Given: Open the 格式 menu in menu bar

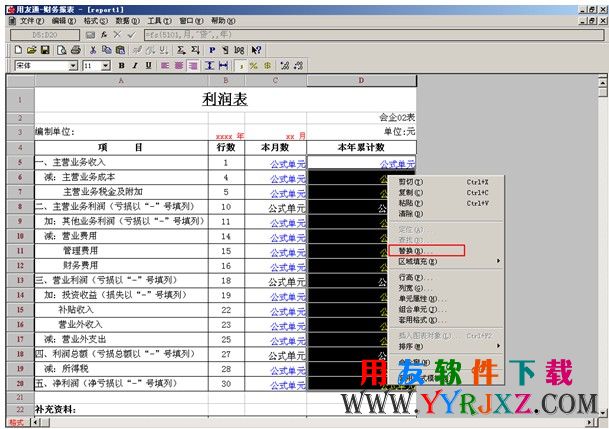Looking at the screenshot, I should coord(96,21).
